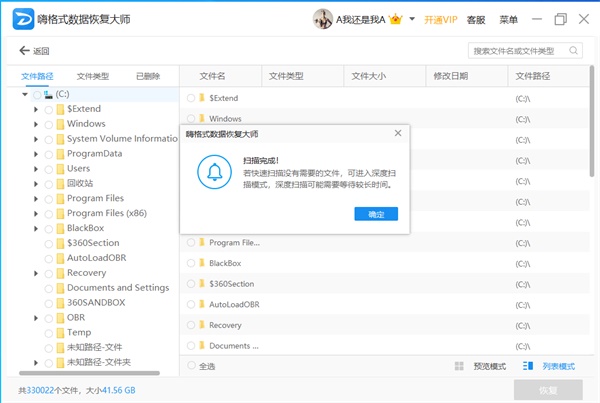Check the BlackBox radio in tree
Image resolution: width=600 pixels, height=403 pixels.
coord(49,229)
